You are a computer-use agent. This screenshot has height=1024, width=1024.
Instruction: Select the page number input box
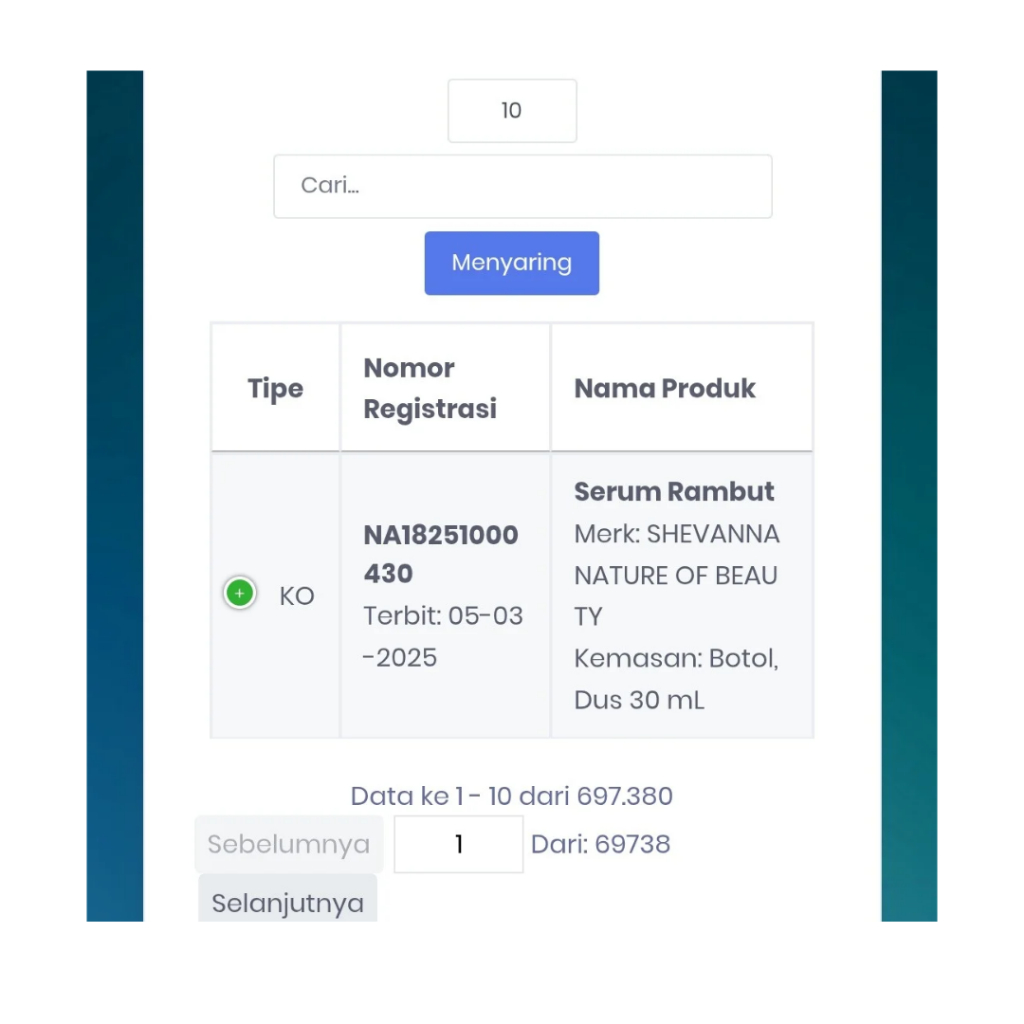click(458, 844)
